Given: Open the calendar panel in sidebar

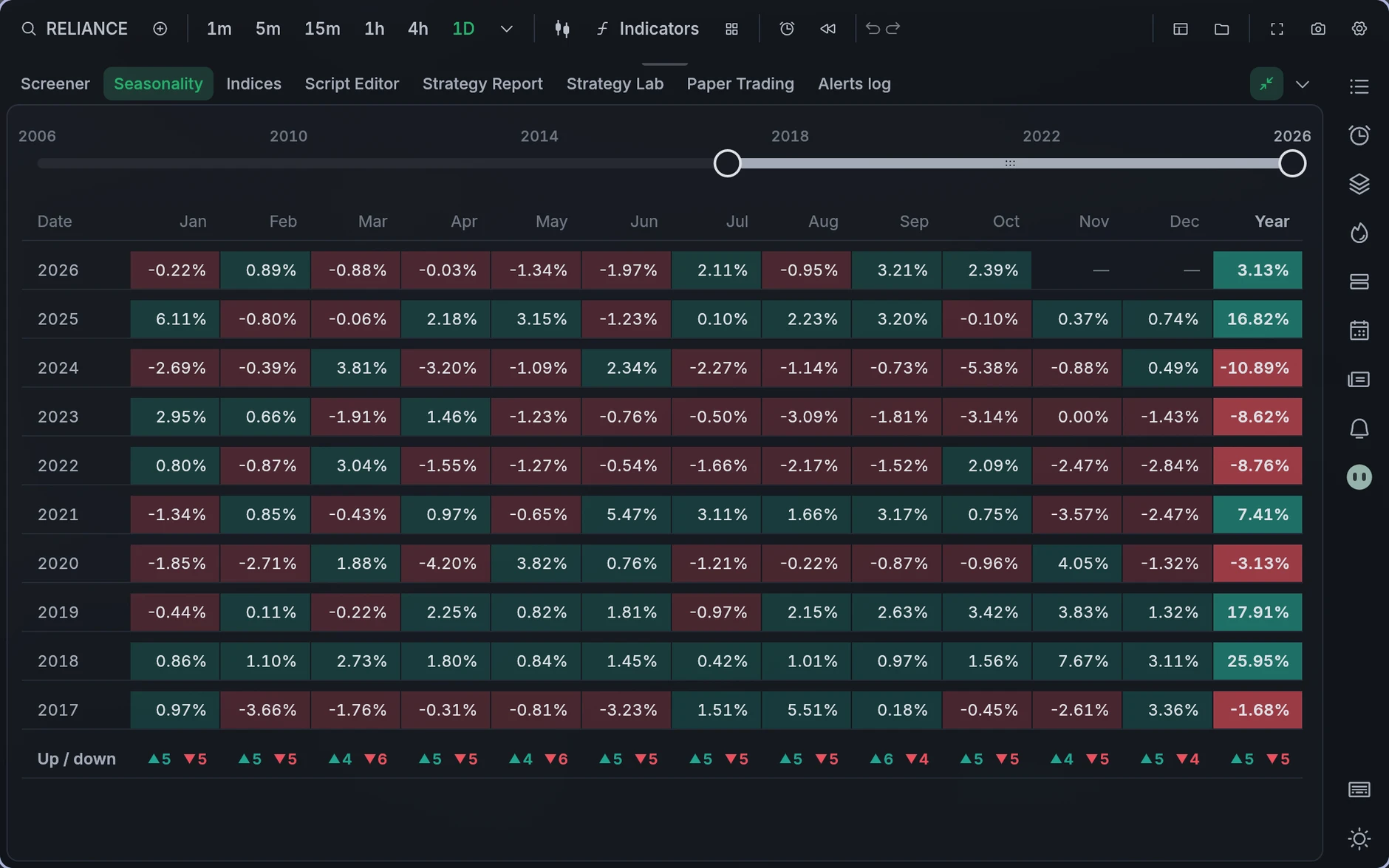Looking at the screenshot, I should [x=1359, y=330].
